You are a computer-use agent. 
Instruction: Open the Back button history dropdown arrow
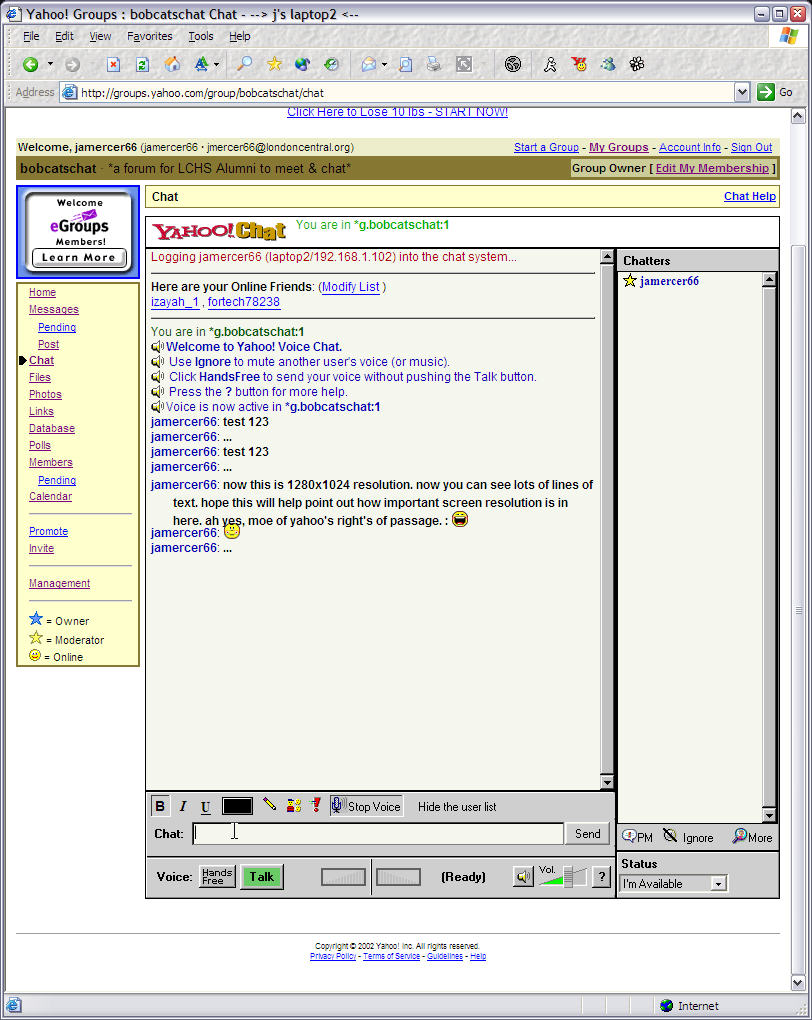50,64
